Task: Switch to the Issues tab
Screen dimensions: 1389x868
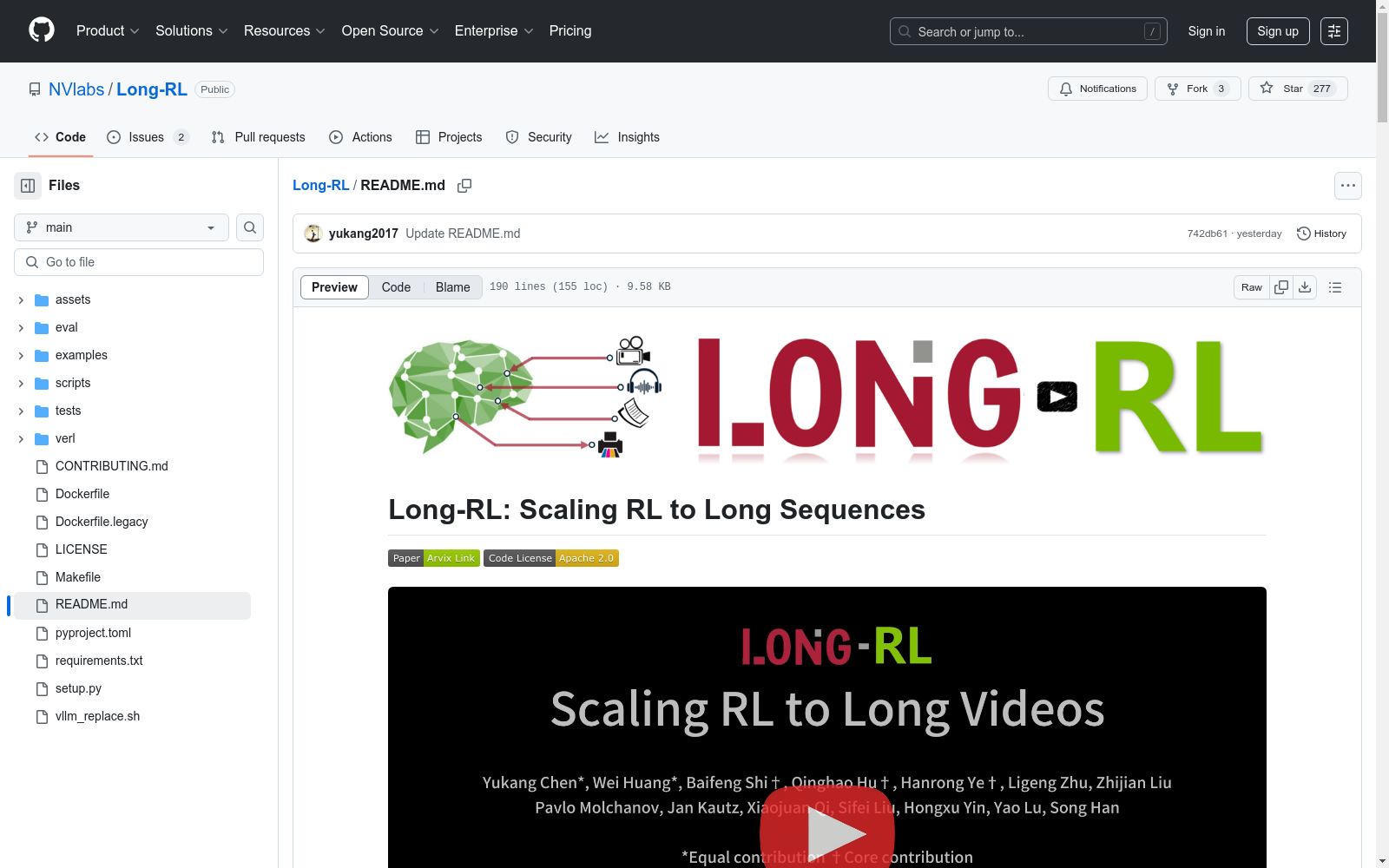Action: (x=145, y=136)
